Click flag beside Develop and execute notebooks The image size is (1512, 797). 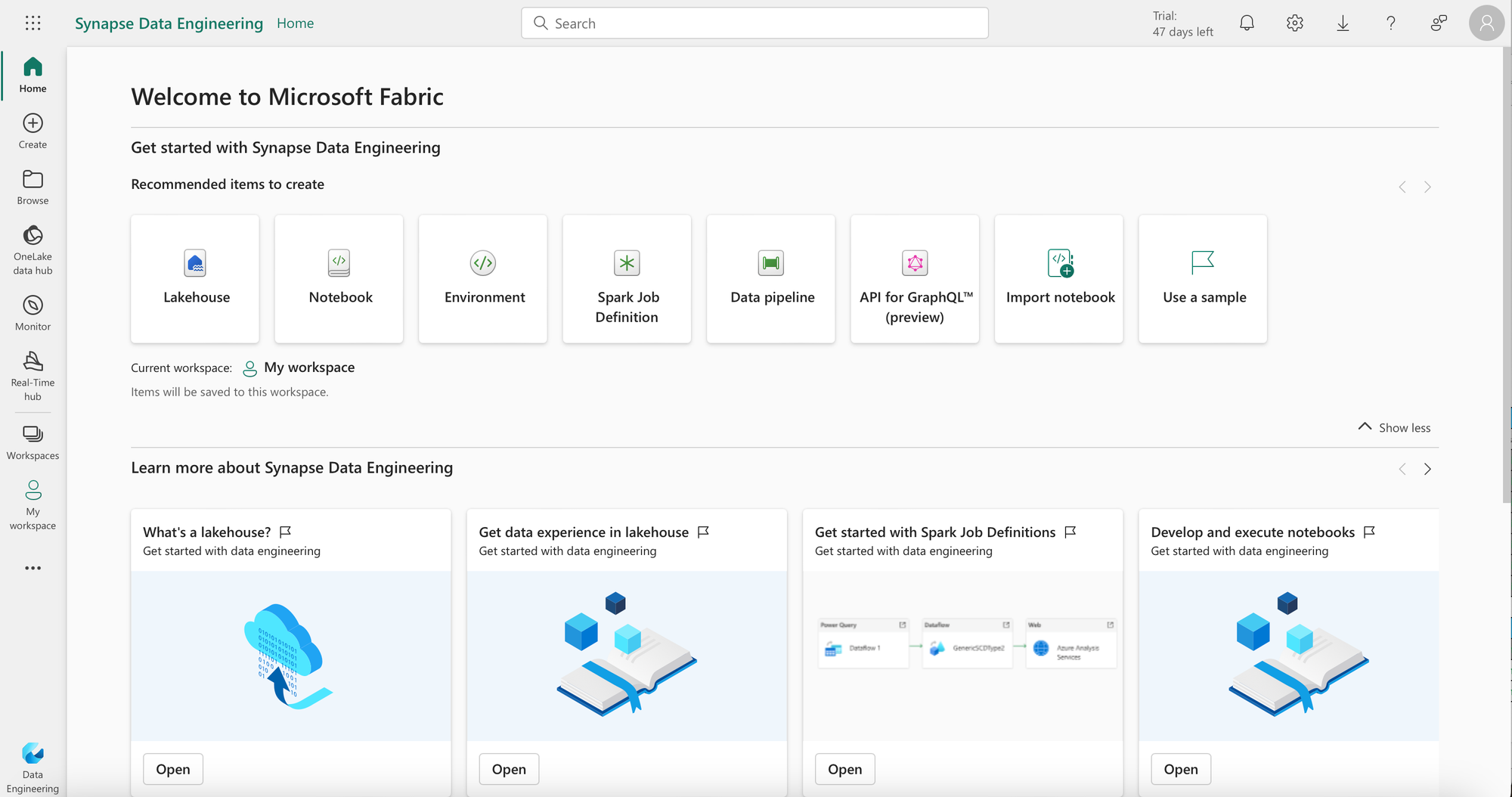[x=1369, y=532]
